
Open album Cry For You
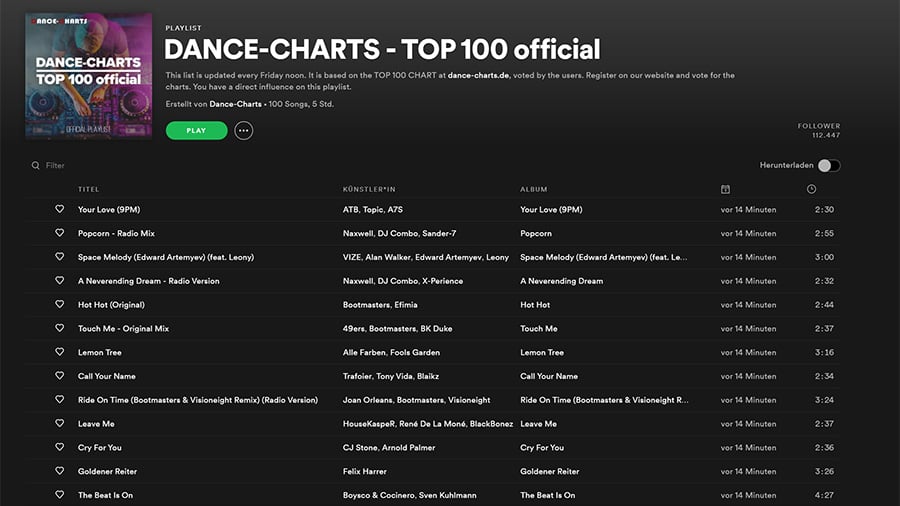click(x=542, y=447)
